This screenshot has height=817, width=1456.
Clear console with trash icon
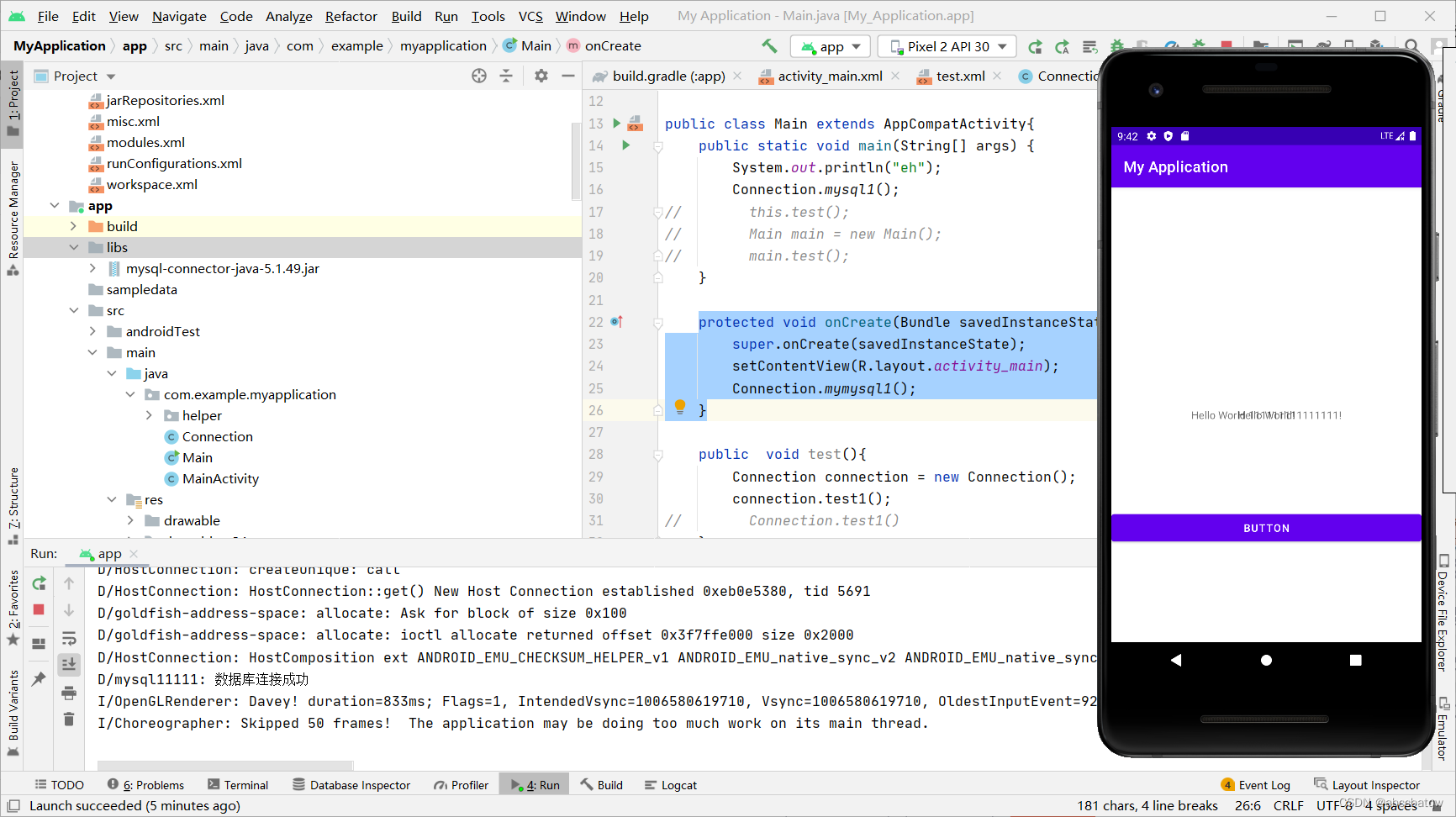coord(69,719)
